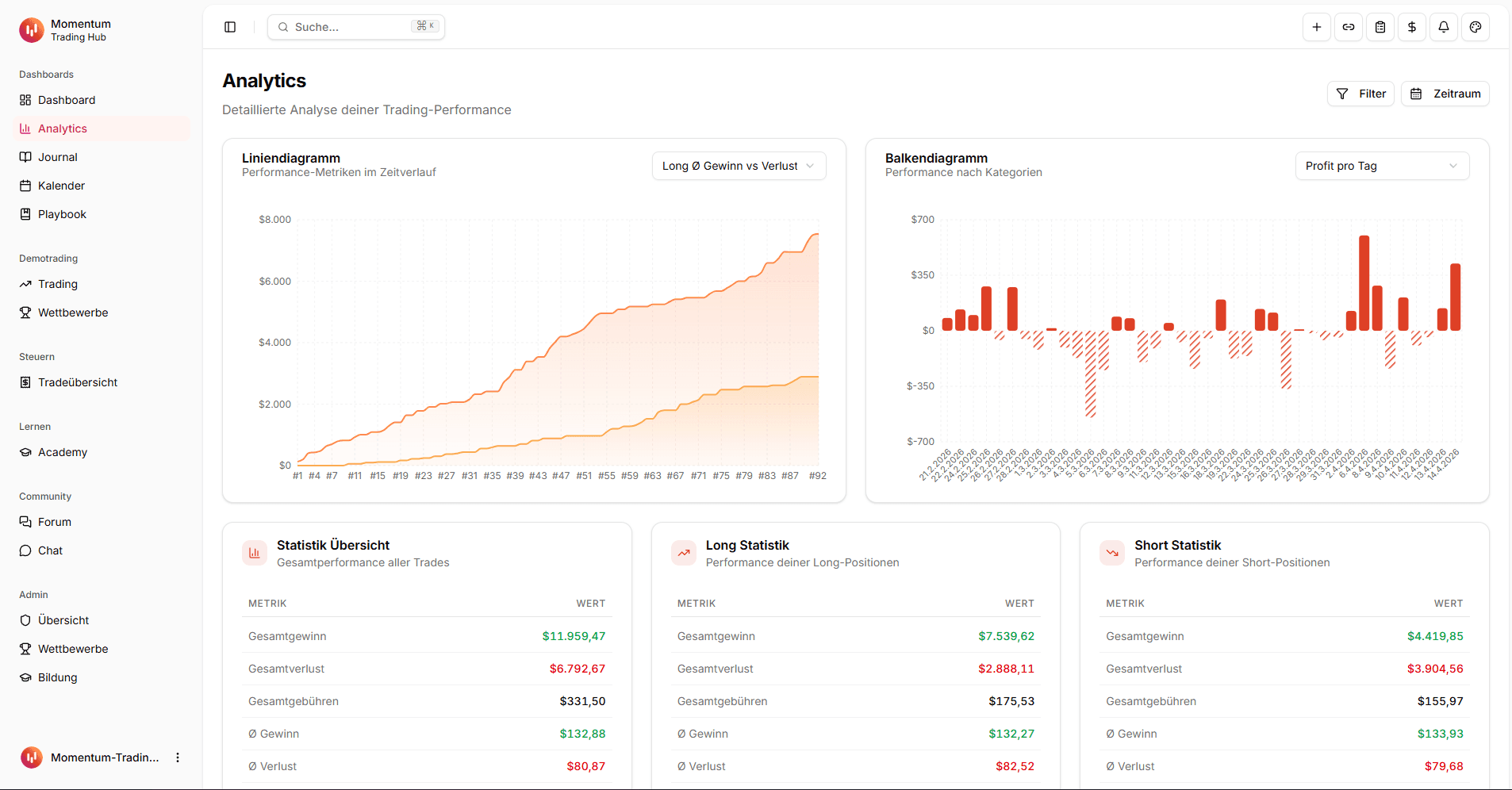
Task: Open Academy link in sidebar
Action: click(x=102, y=452)
